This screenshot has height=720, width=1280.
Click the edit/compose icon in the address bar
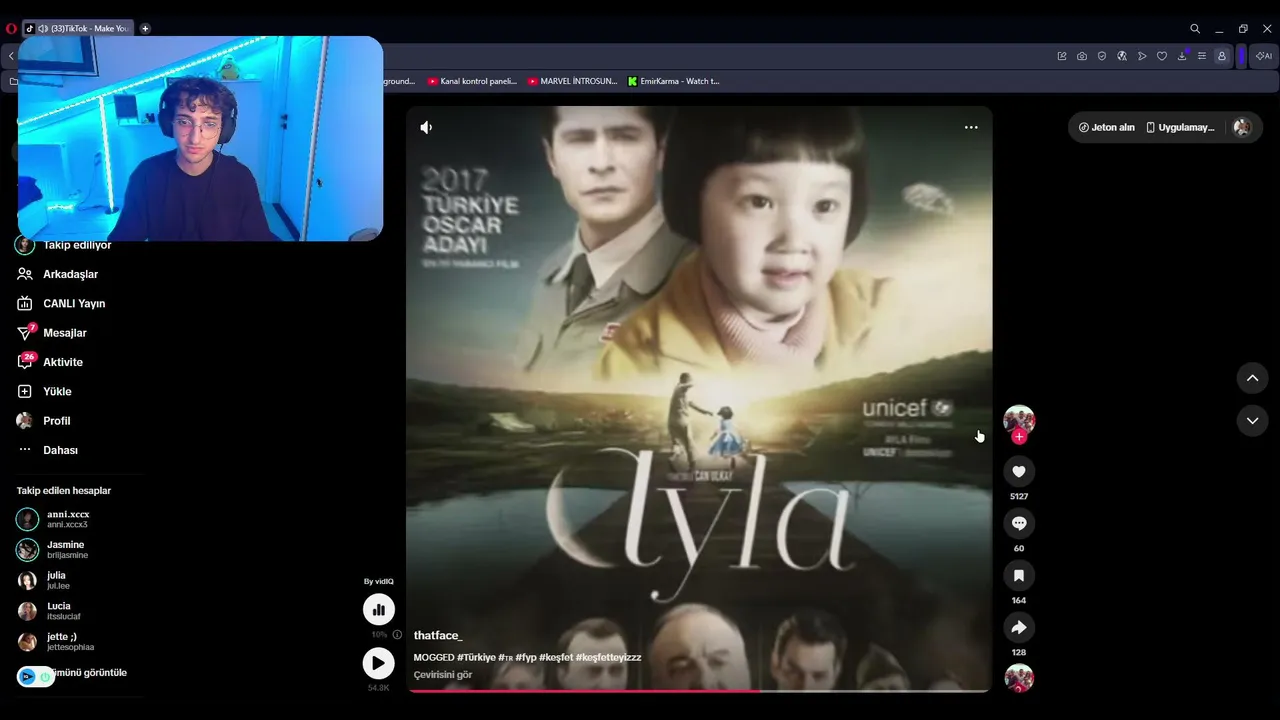click(1062, 56)
